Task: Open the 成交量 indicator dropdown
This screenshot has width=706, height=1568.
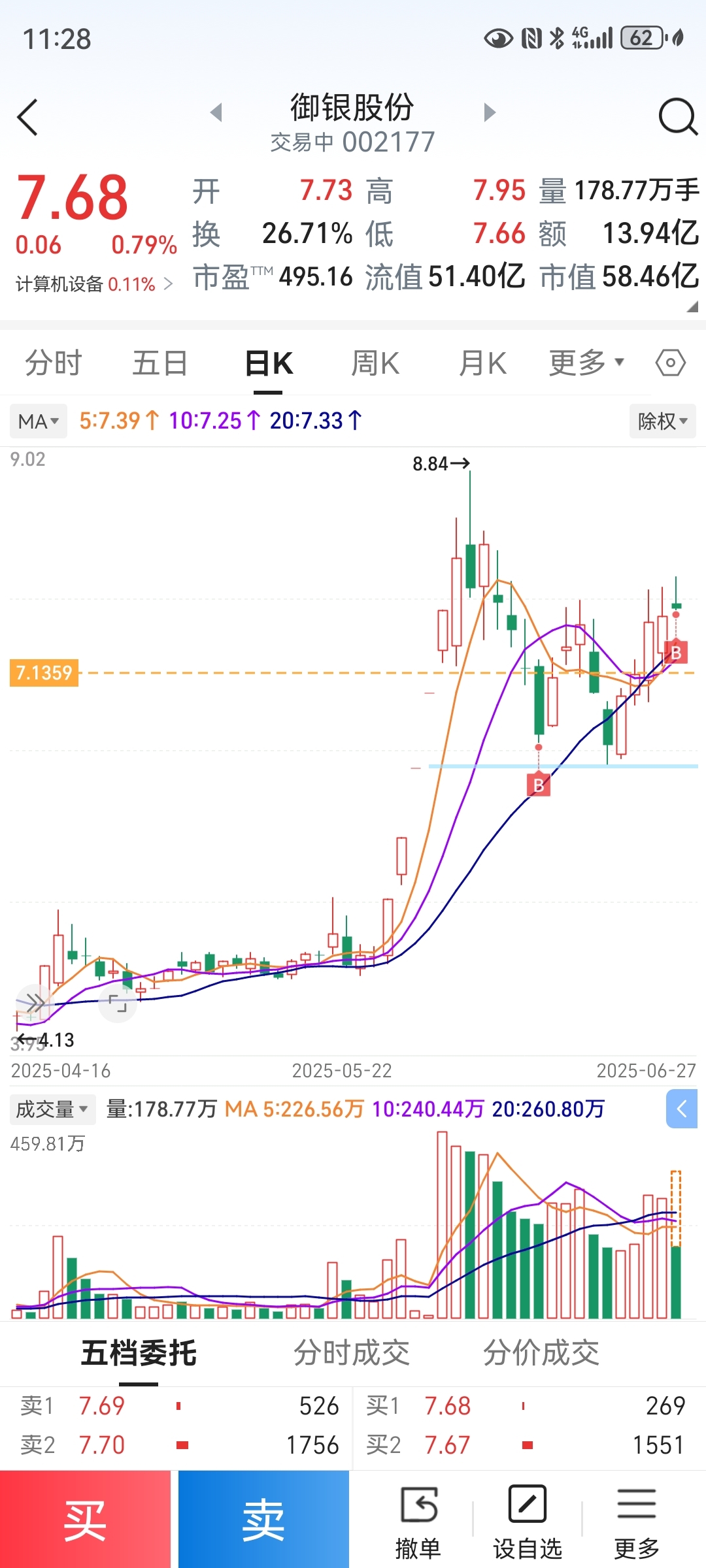Action: tap(52, 1109)
